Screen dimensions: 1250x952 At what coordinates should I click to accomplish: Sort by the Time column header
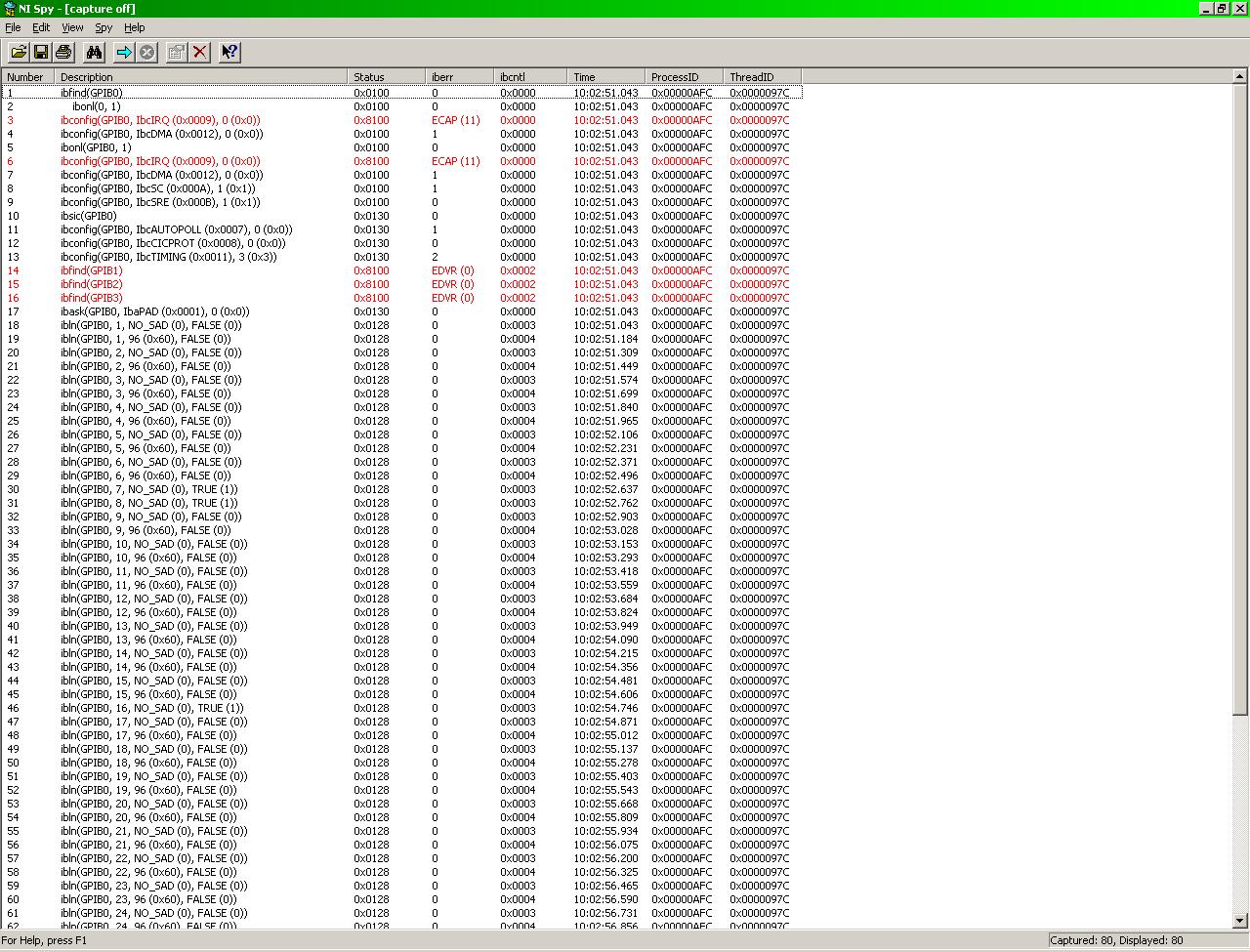(x=605, y=76)
